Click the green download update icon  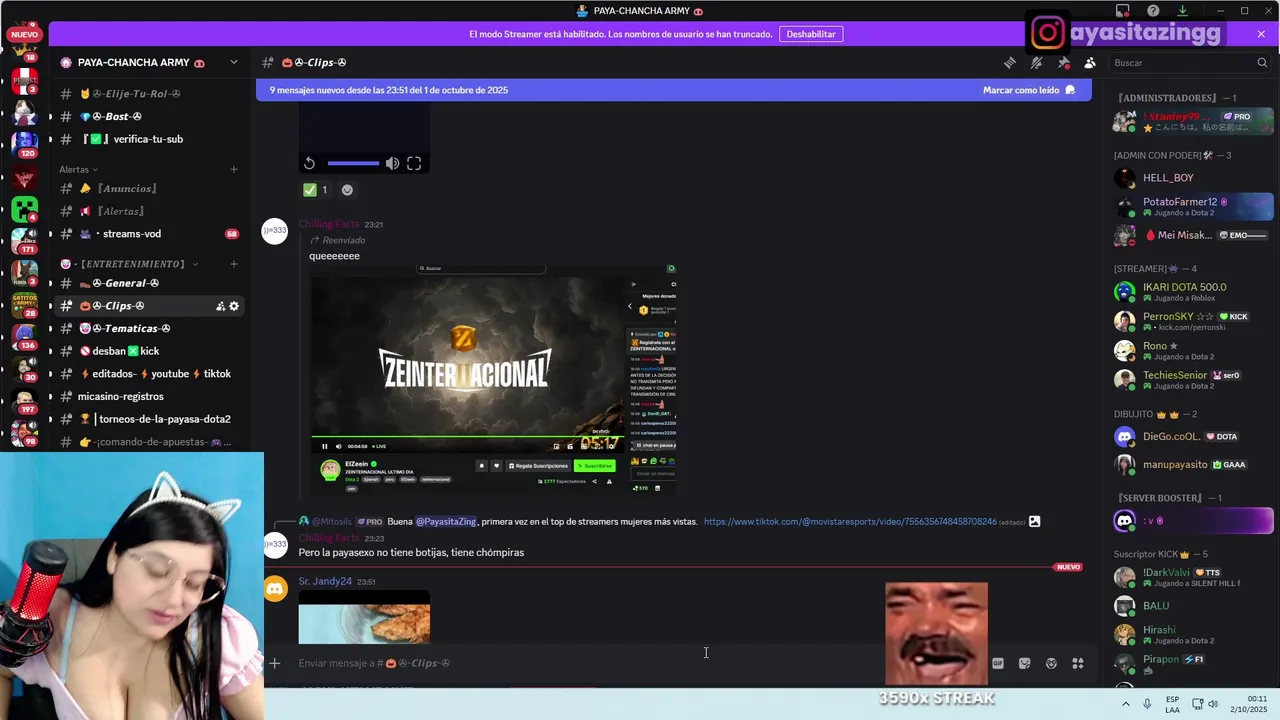click(x=1182, y=11)
